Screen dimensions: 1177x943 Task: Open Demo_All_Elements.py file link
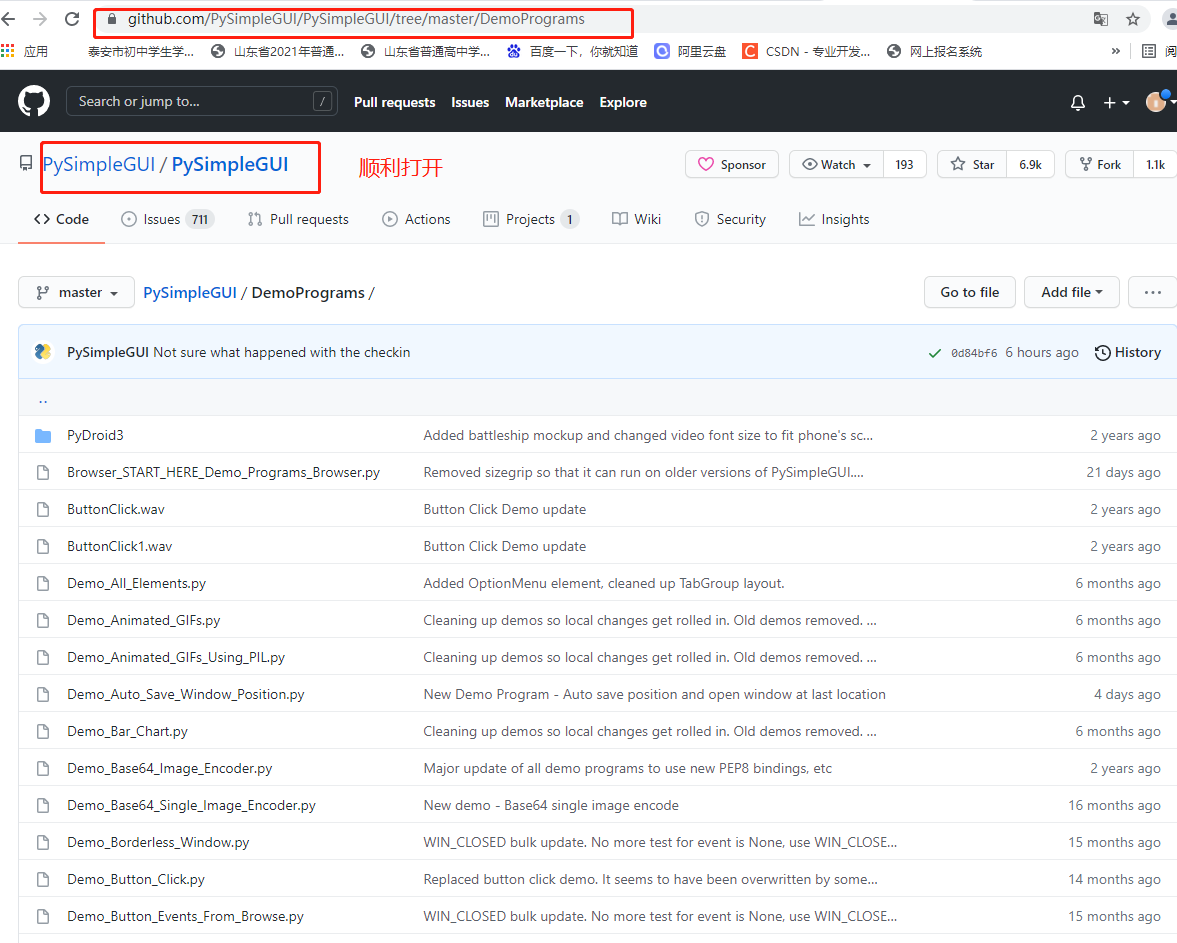click(136, 582)
